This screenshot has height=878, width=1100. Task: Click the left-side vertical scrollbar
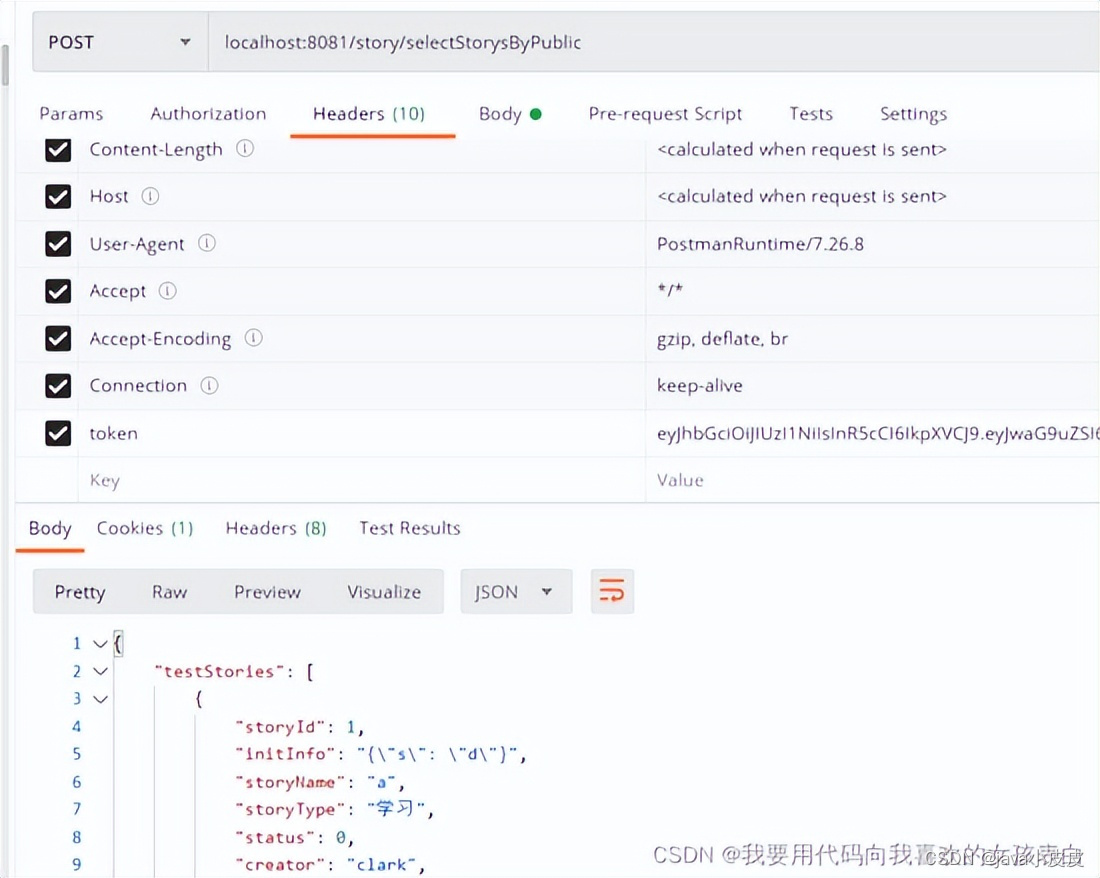click(6, 65)
